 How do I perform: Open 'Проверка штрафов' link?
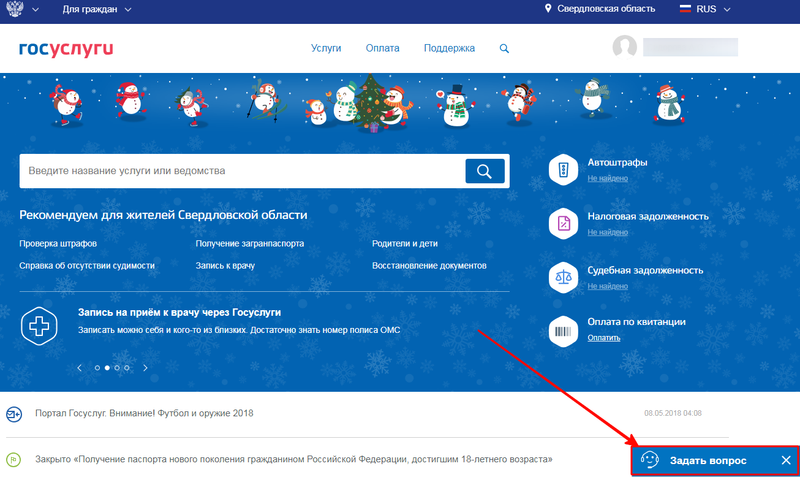pos(58,243)
